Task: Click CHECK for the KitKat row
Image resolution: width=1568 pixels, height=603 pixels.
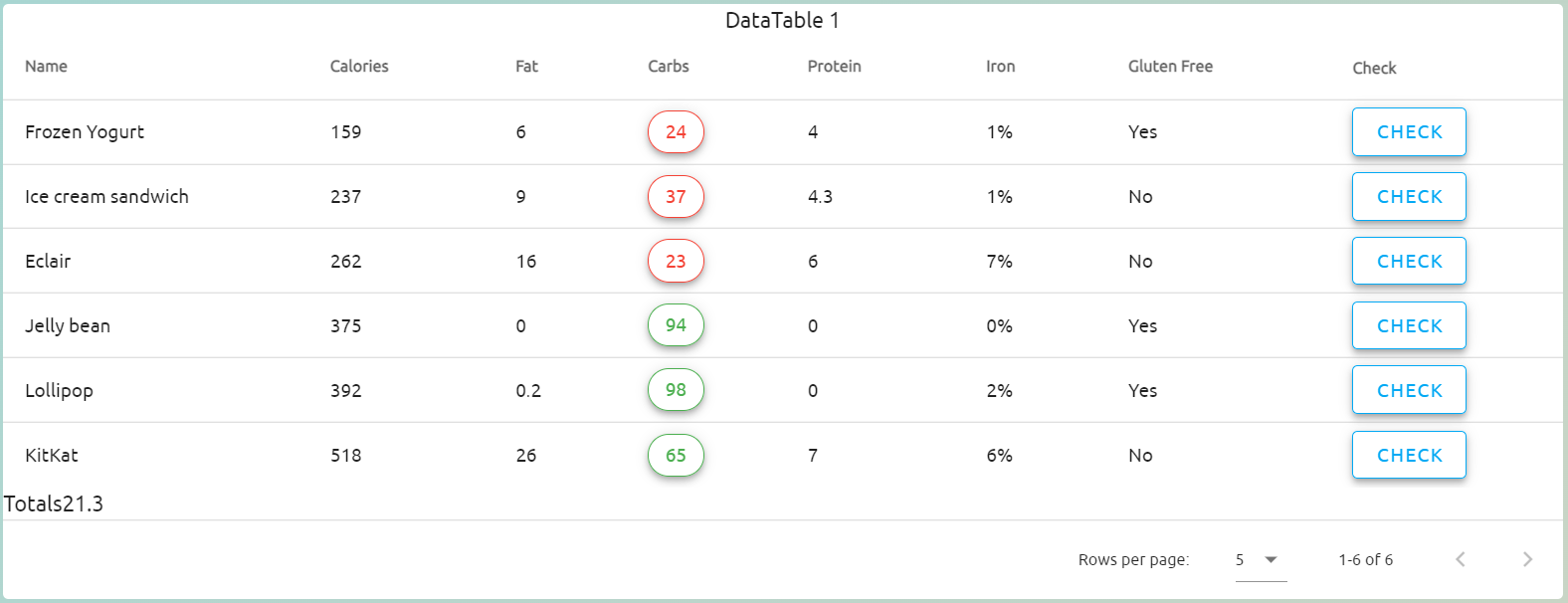Action: (x=1408, y=455)
